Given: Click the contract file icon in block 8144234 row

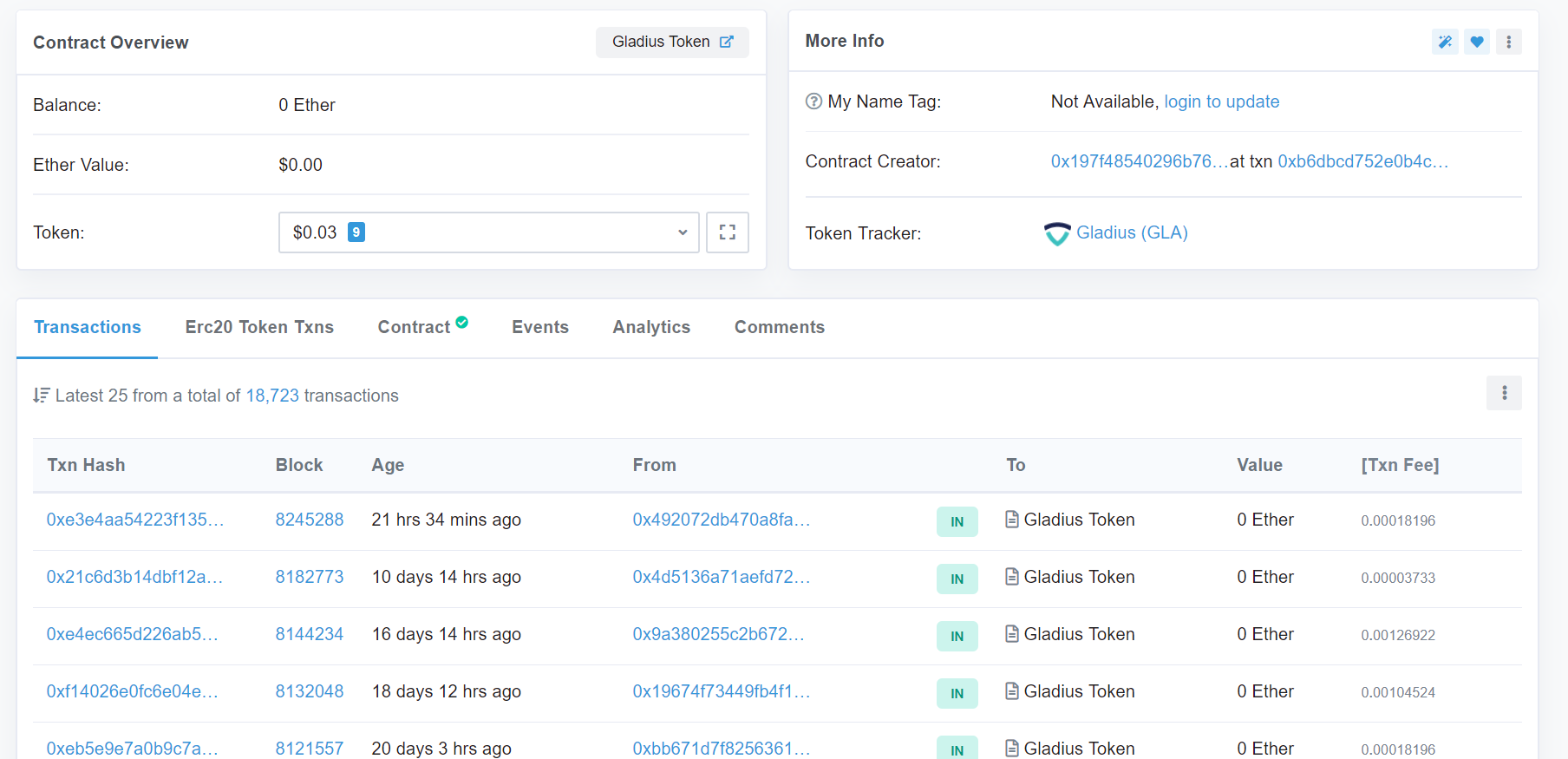Looking at the screenshot, I should [1012, 634].
